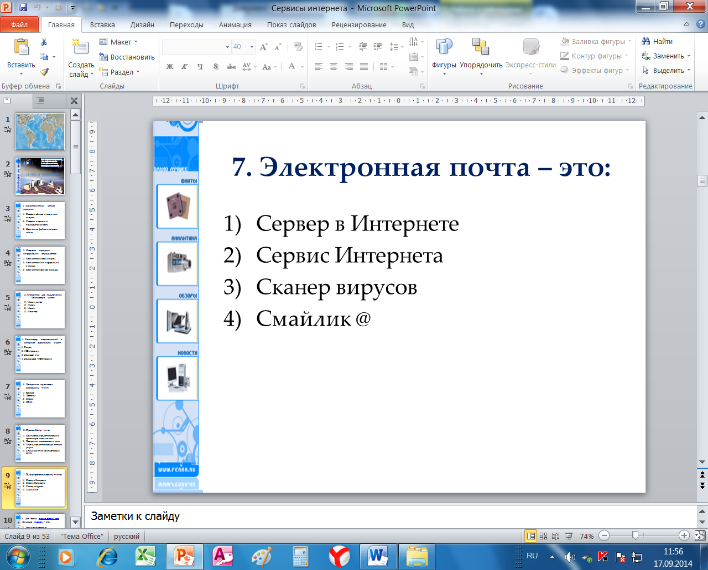This screenshot has height=570, width=708.
Task: Click the zoom slider handle in status bar
Action: point(635,536)
